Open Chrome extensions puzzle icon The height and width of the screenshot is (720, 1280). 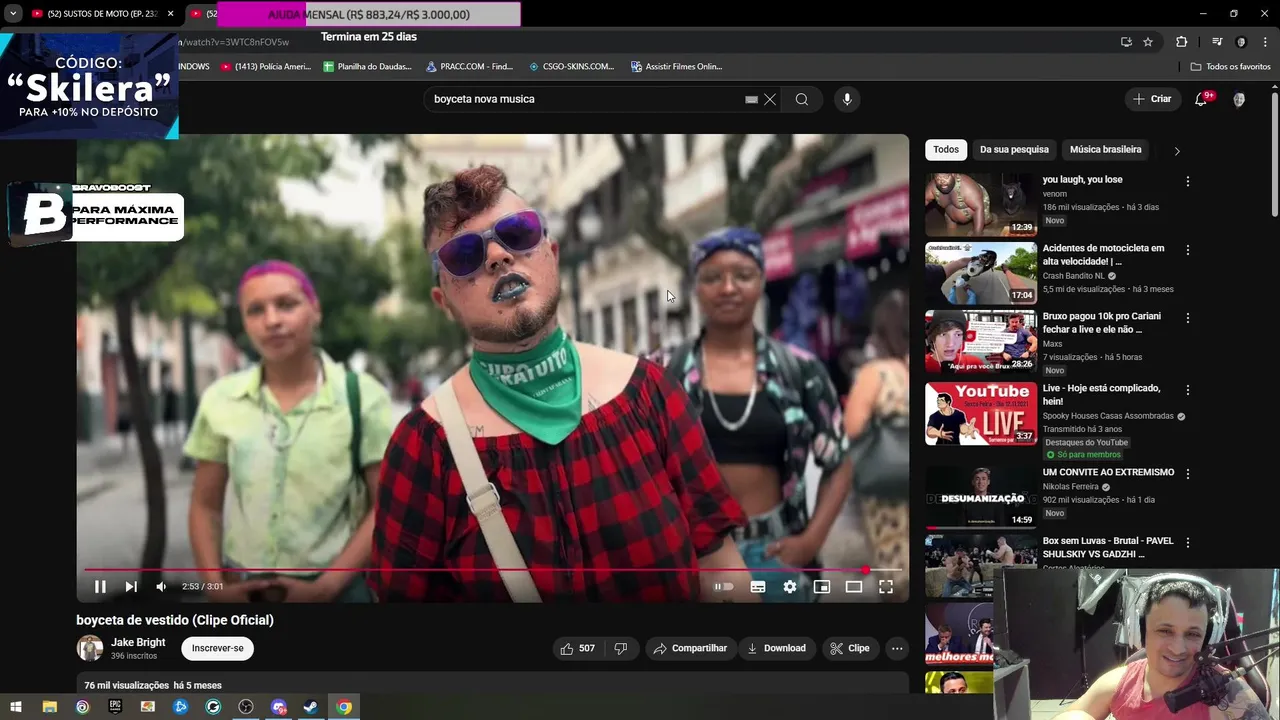[x=1181, y=42]
